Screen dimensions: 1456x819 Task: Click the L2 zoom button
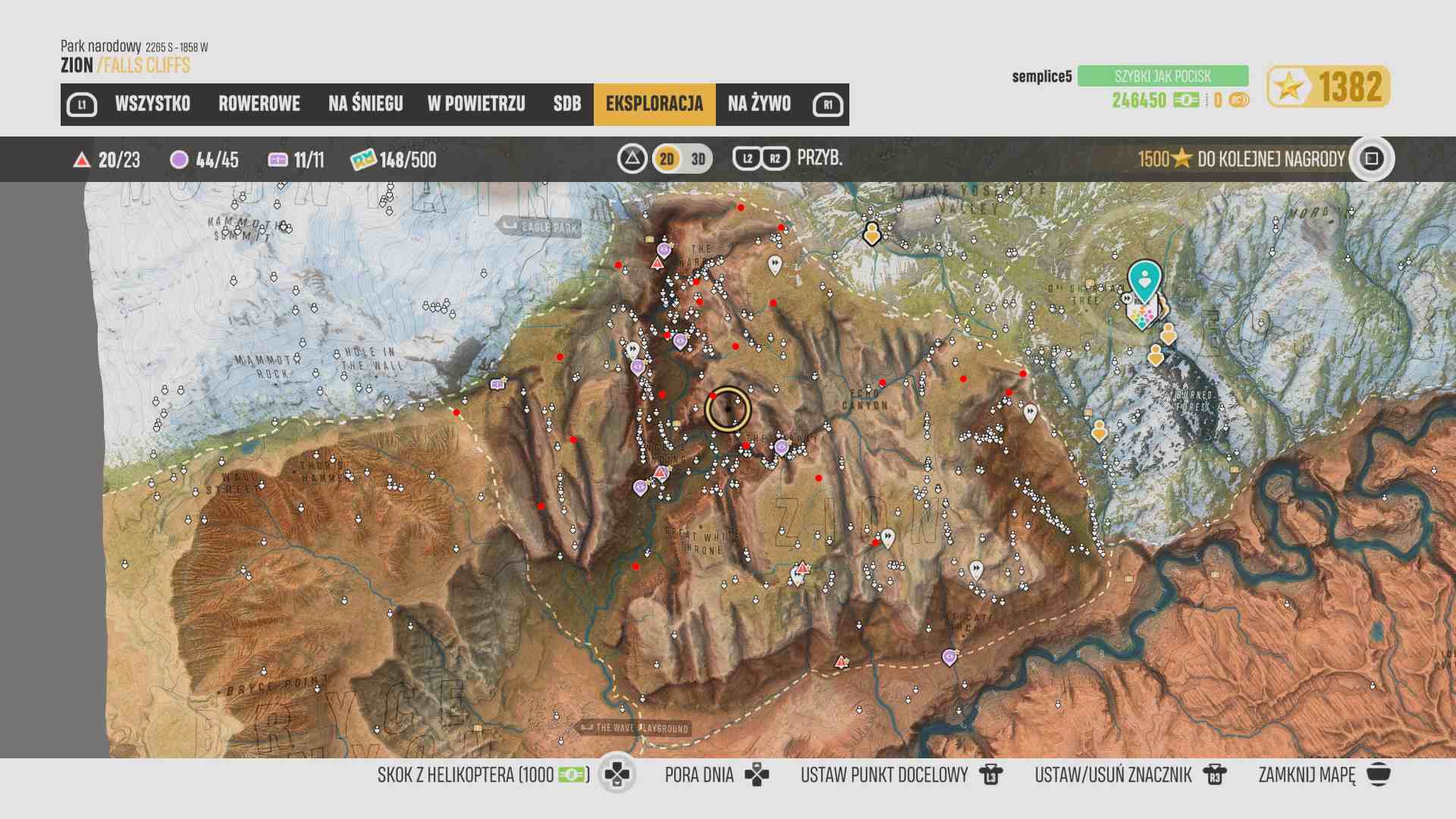(x=747, y=158)
